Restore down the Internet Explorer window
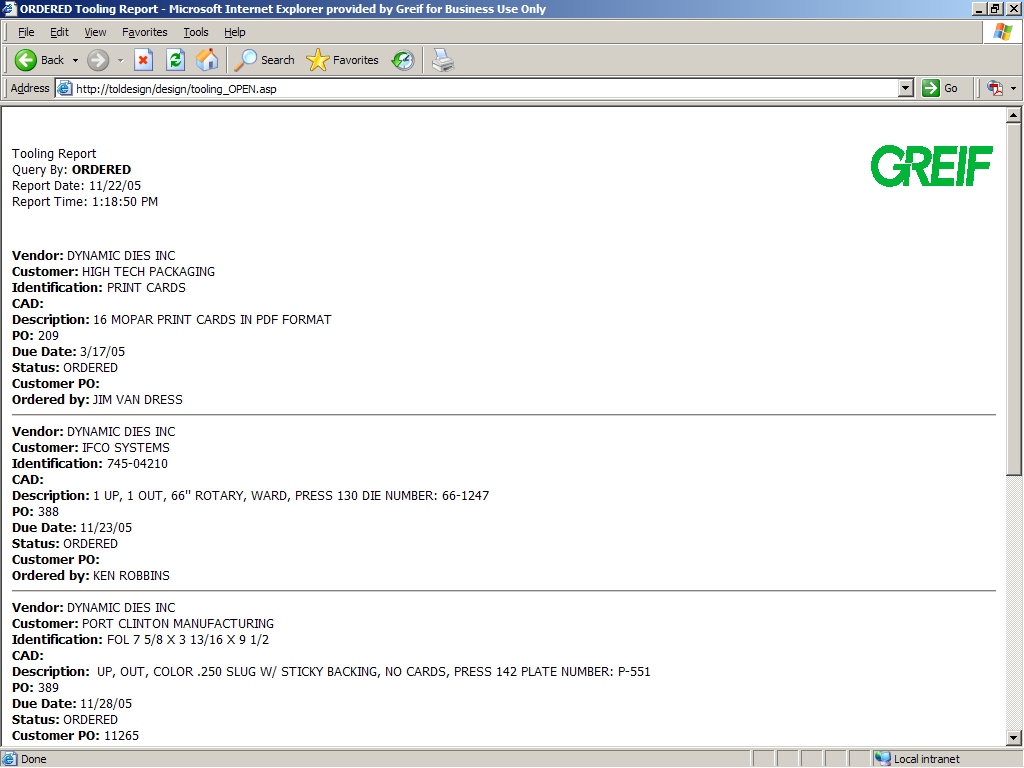This screenshot has height=768, width=1024. point(995,8)
